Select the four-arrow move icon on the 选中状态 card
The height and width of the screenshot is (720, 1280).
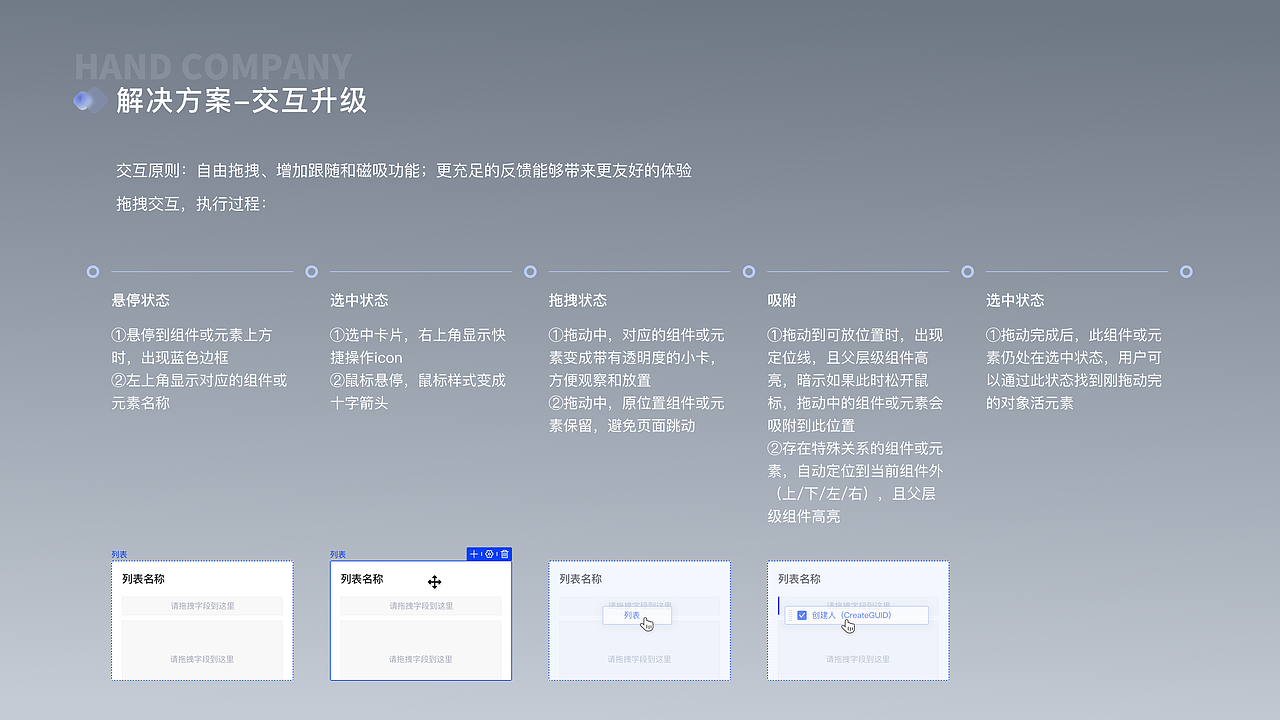(x=435, y=582)
